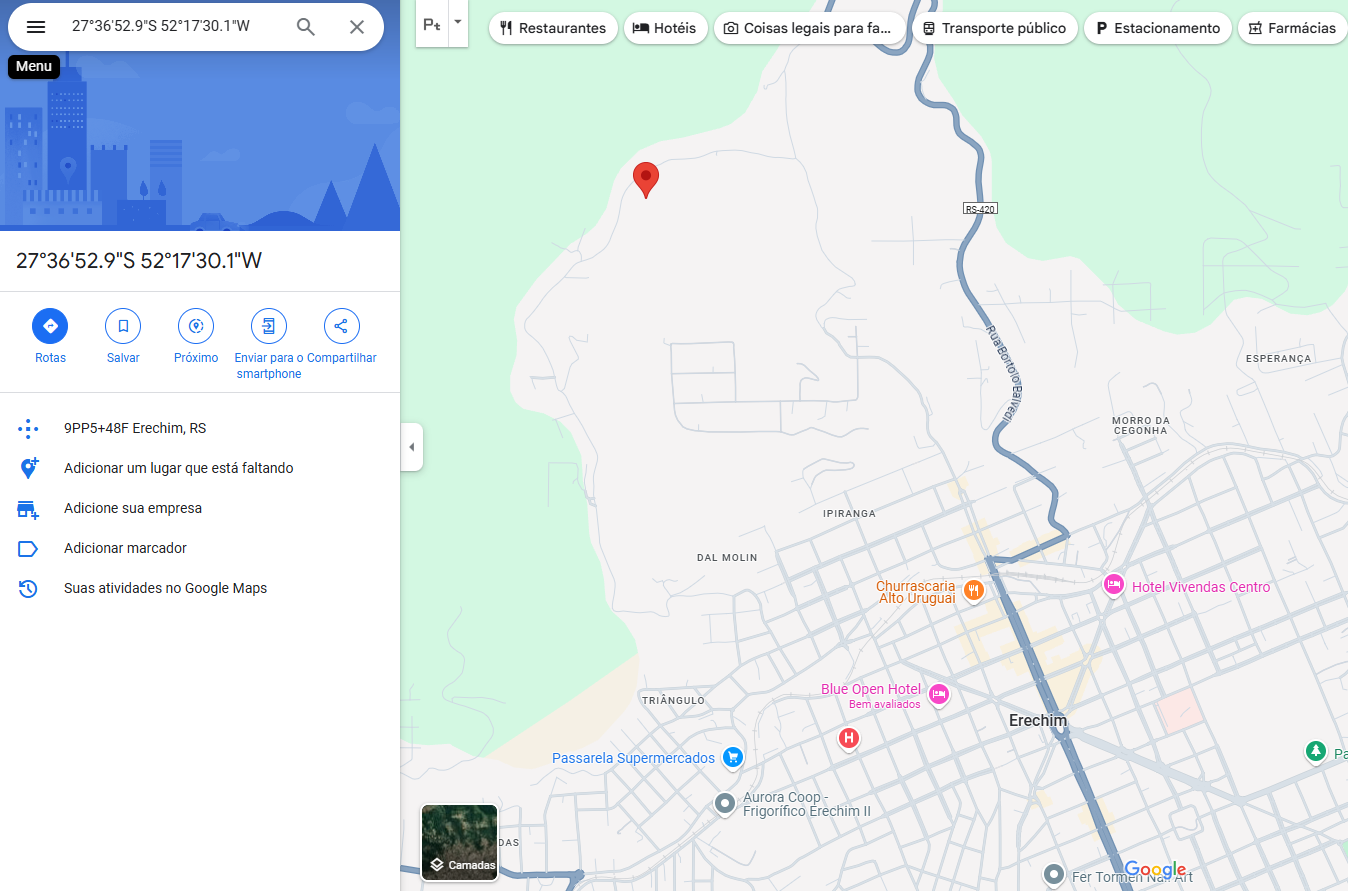The width and height of the screenshot is (1348, 891).
Task: Click Aurora Coop Frigorífico marker pin
Action: [x=725, y=803]
